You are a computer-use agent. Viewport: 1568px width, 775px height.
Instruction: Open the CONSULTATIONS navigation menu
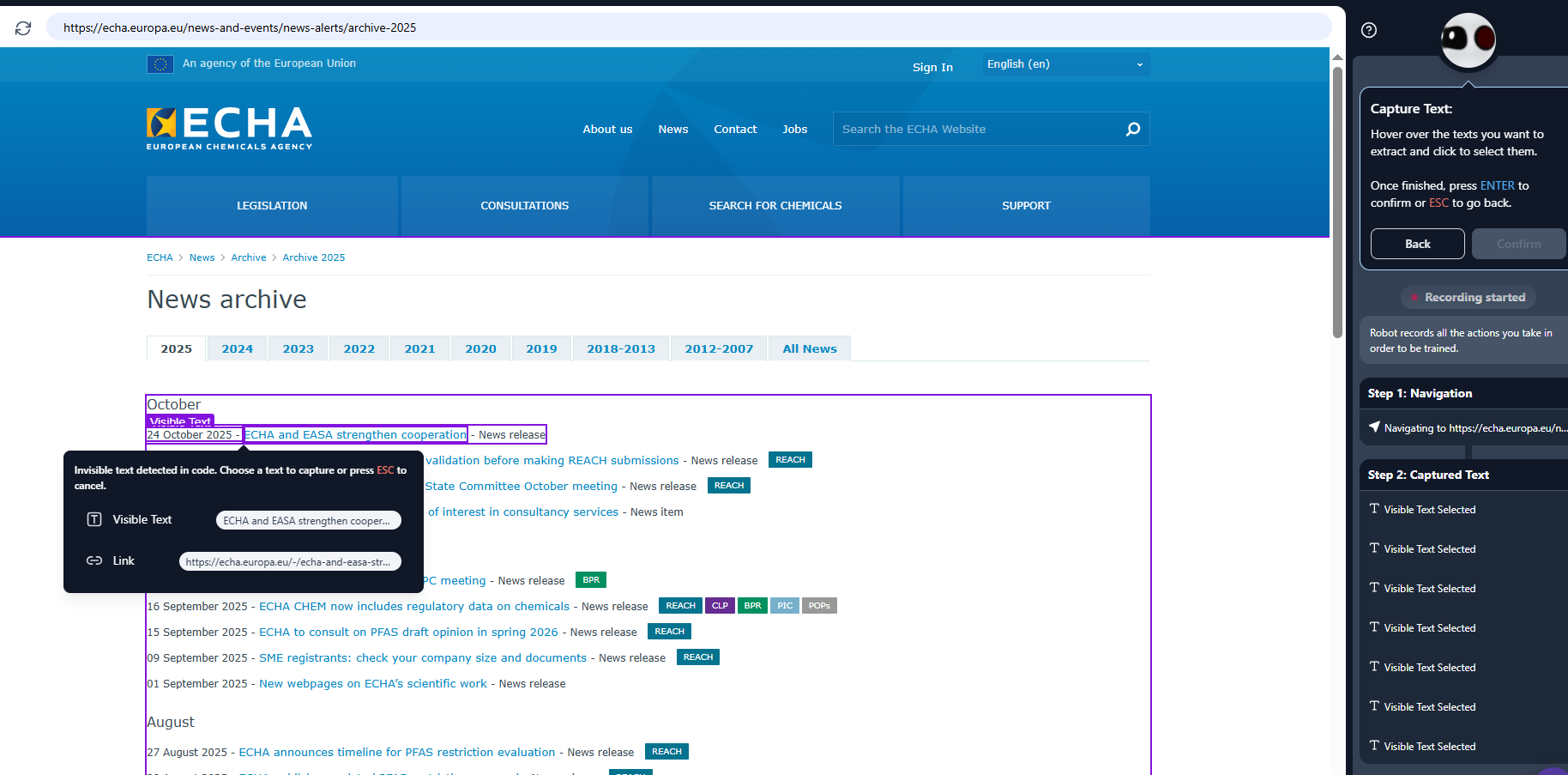point(525,206)
